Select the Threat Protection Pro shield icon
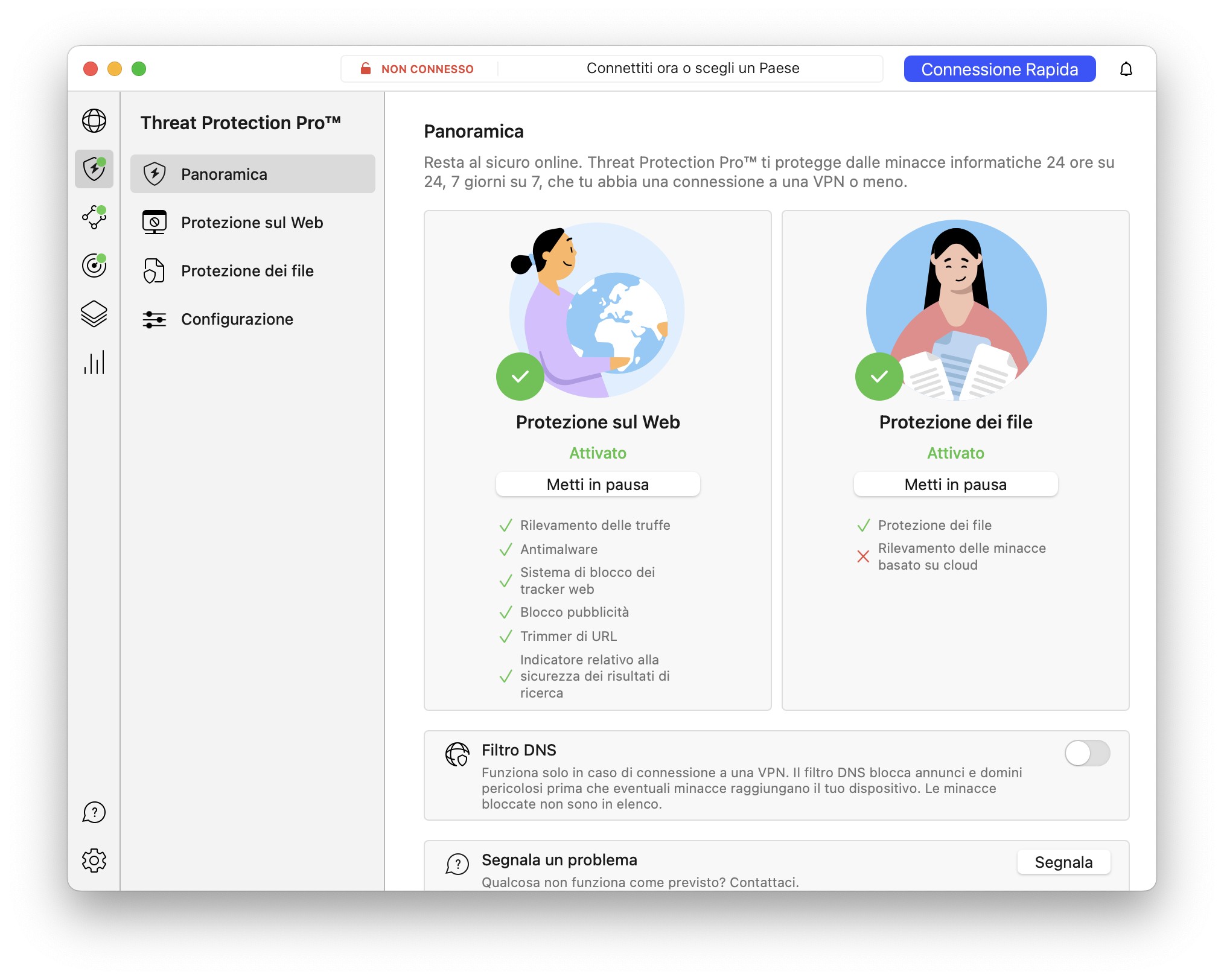 point(94,170)
